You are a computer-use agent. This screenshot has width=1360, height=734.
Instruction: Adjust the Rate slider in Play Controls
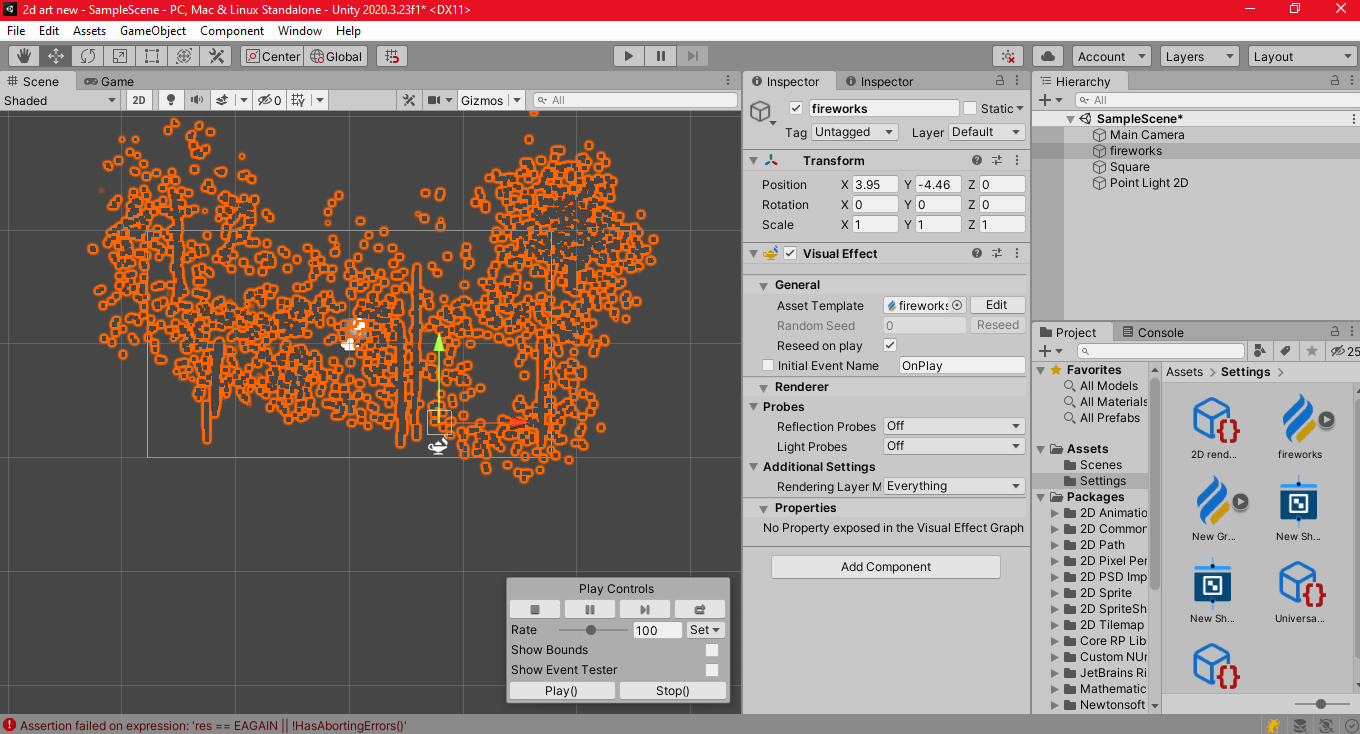click(592, 630)
